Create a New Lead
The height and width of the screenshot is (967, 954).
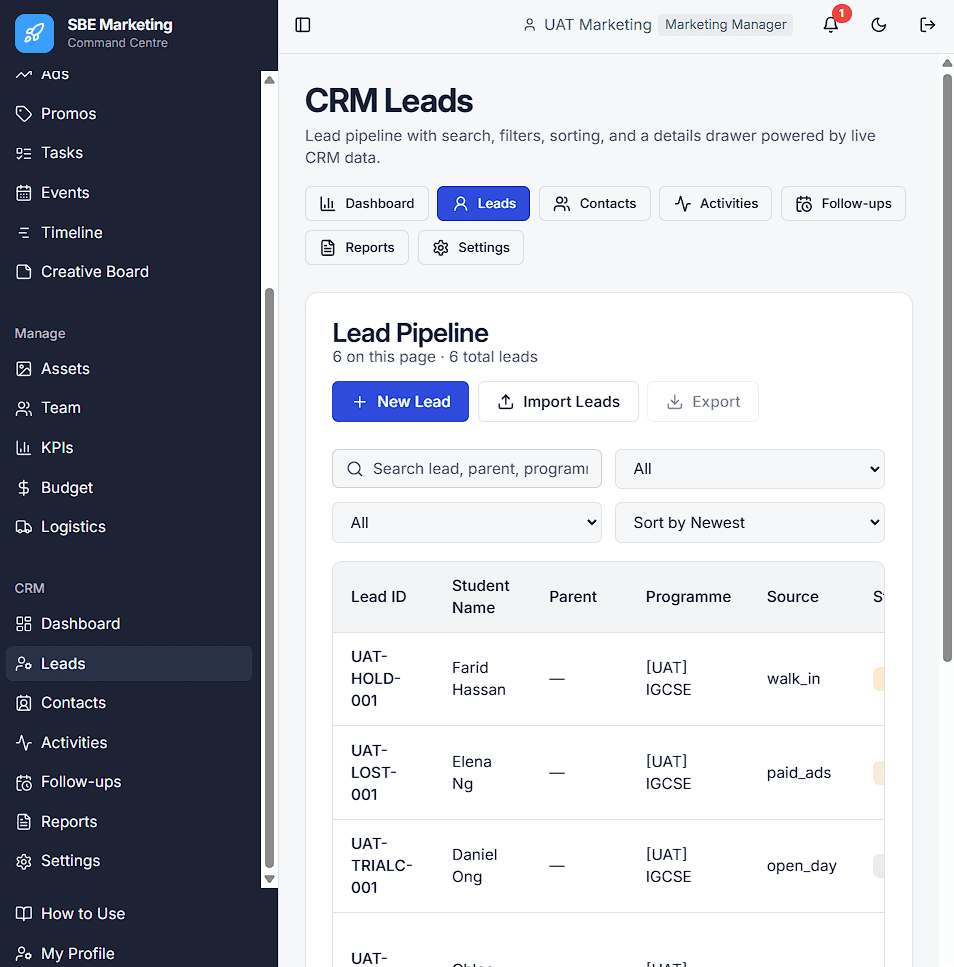pyautogui.click(x=400, y=401)
